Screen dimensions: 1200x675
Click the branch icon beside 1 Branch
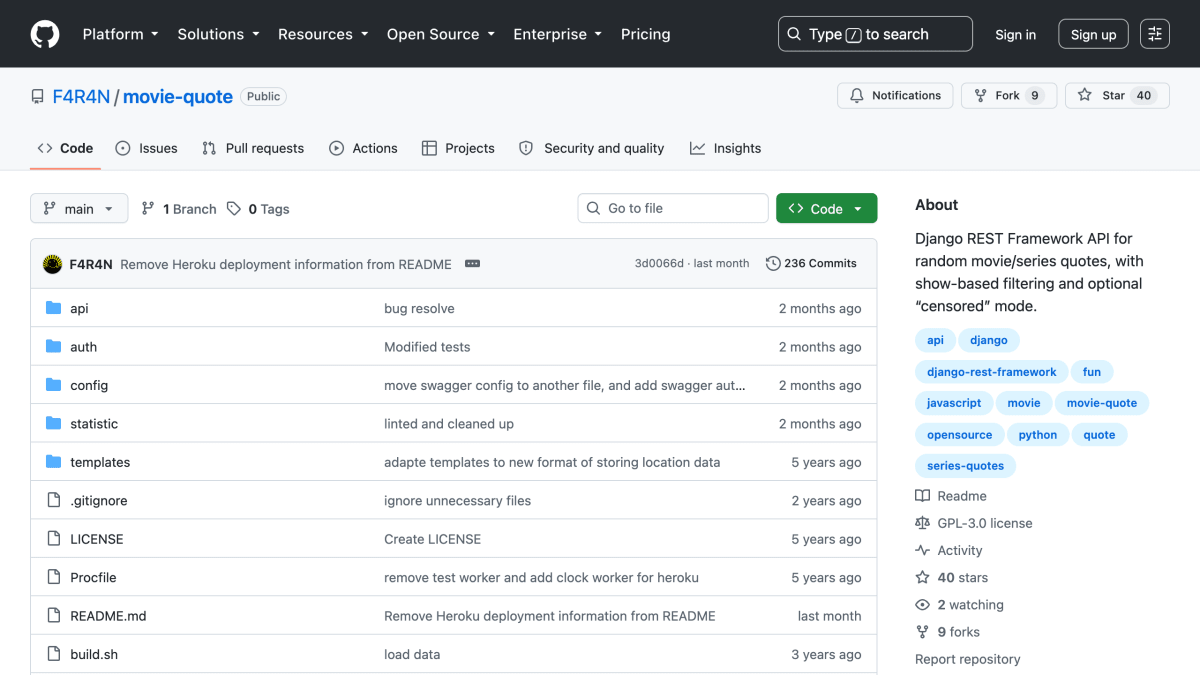tap(148, 208)
